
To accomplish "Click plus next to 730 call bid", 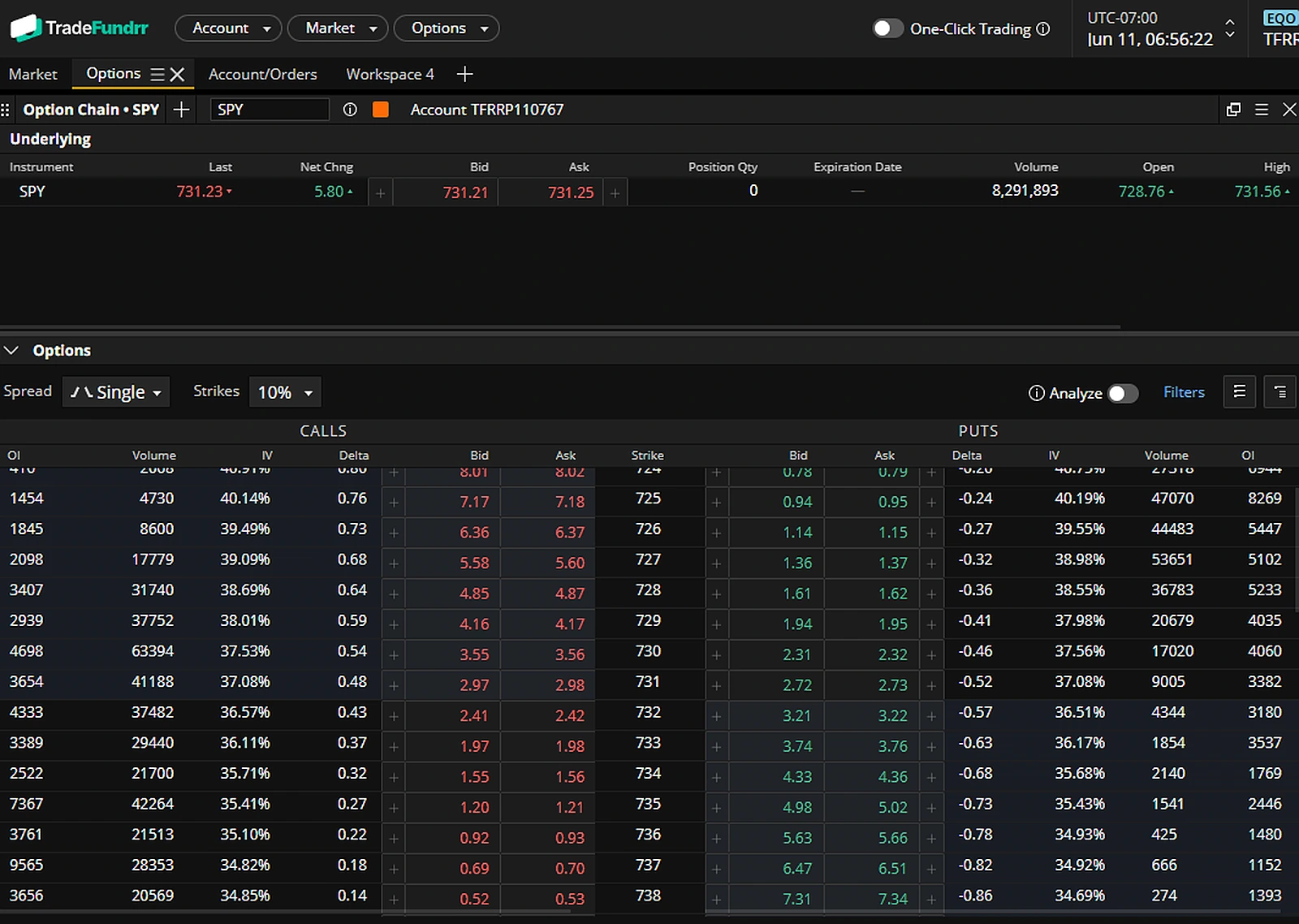I will (394, 654).
